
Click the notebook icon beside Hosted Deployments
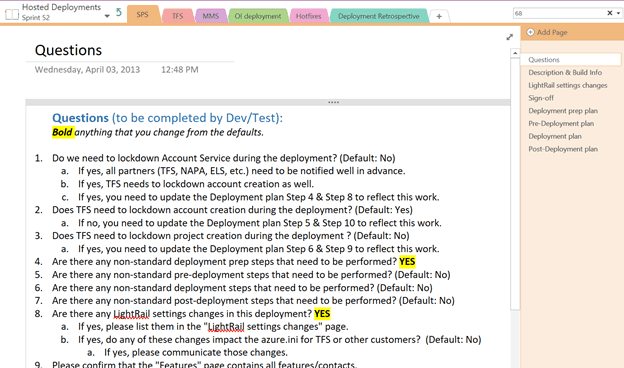(12, 15)
